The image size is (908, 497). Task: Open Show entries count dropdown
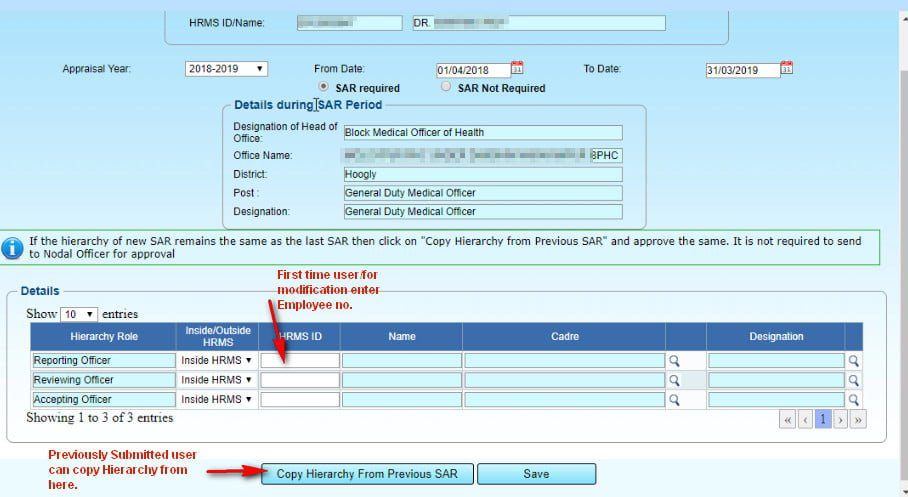pos(79,314)
